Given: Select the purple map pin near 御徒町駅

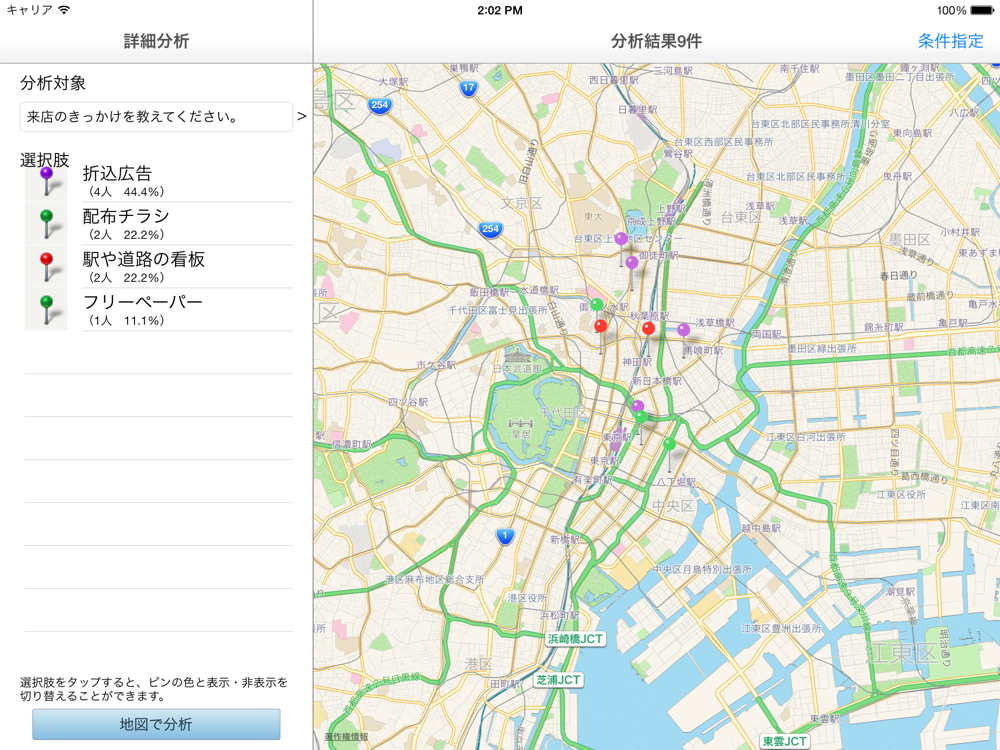Looking at the screenshot, I should [x=632, y=263].
